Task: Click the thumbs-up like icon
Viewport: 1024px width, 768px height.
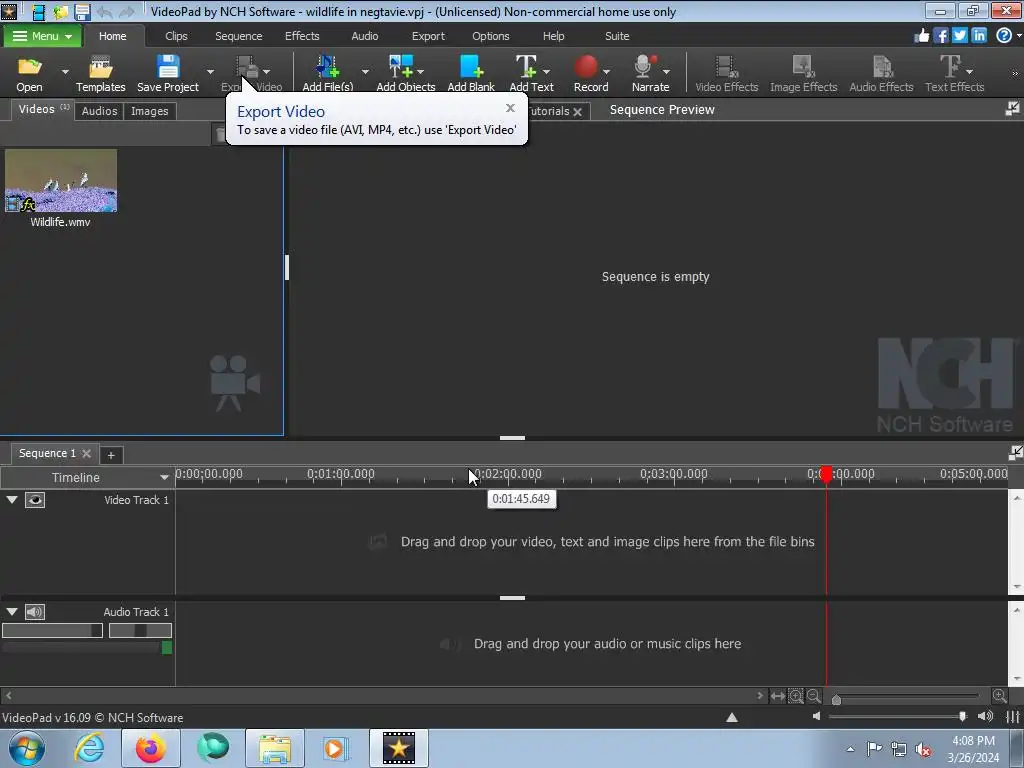Action: tap(921, 35)
